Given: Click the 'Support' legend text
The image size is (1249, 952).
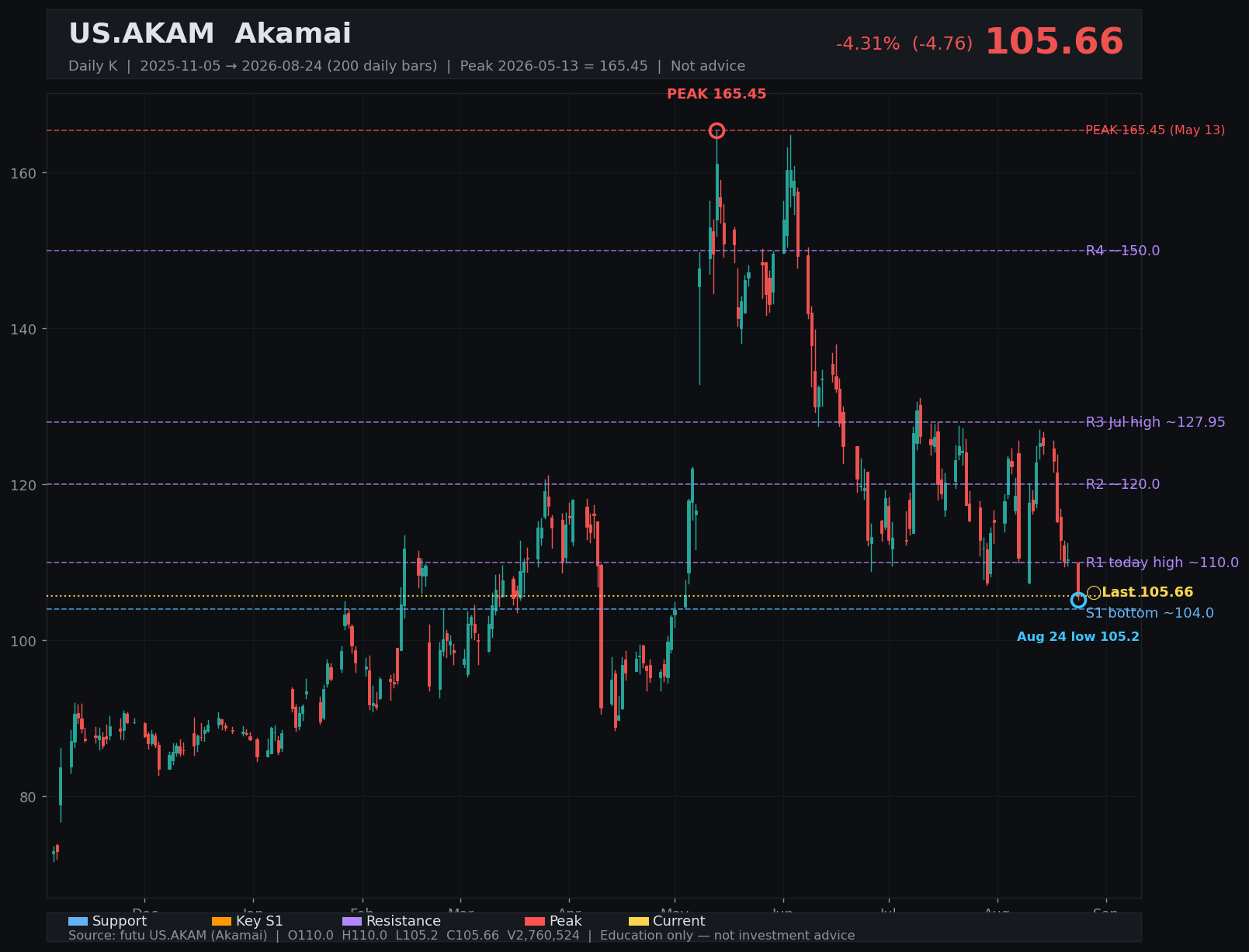Looking at the screenshot, I should pos(120,921).
